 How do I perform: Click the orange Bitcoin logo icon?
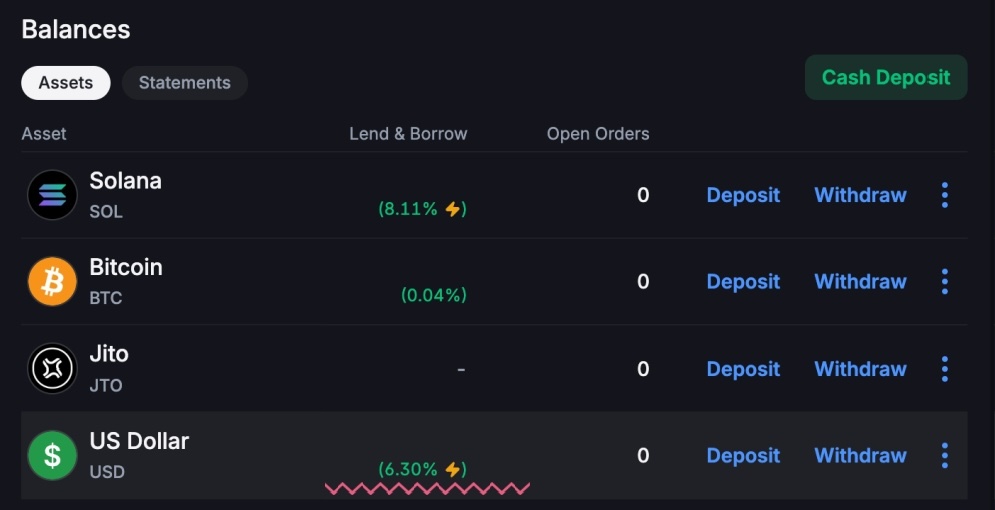(x=52, y=282)
